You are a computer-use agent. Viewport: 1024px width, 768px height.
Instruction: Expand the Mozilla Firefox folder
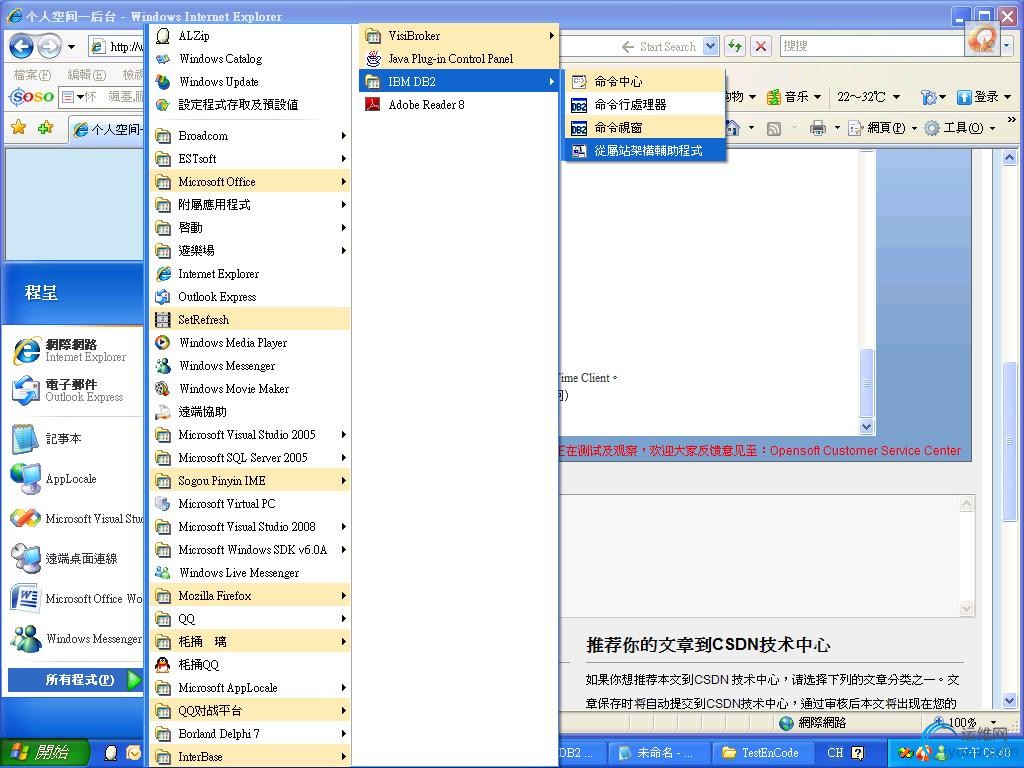click(x=250, y=596)
